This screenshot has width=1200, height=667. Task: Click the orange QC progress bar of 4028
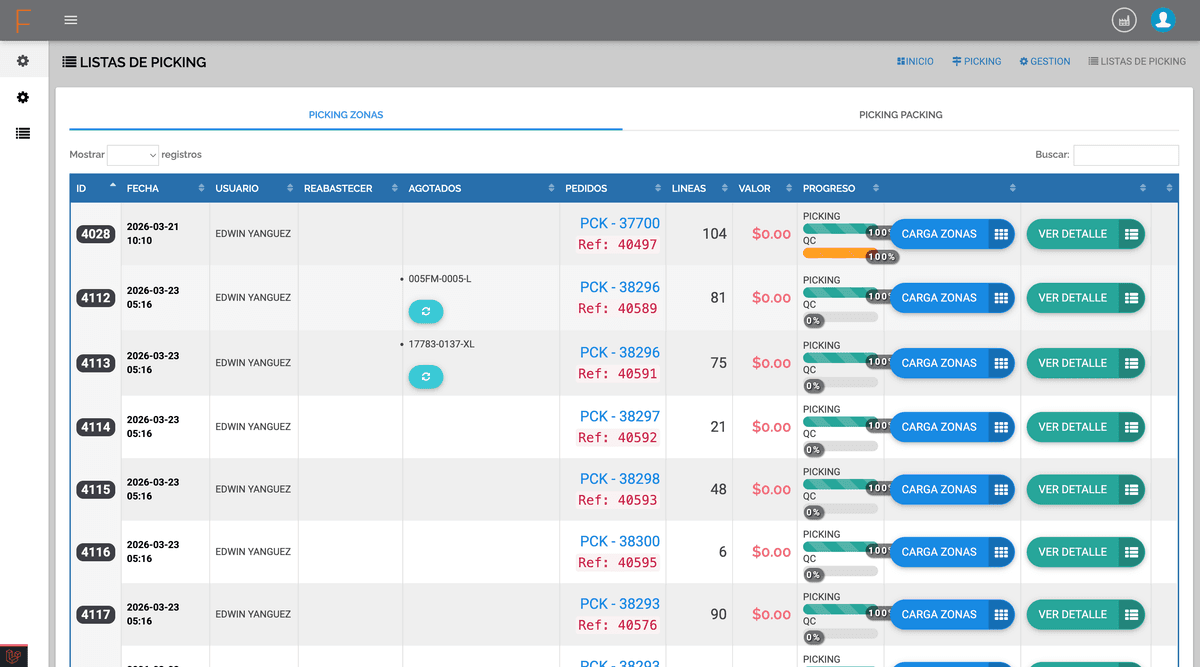[838, 254]
